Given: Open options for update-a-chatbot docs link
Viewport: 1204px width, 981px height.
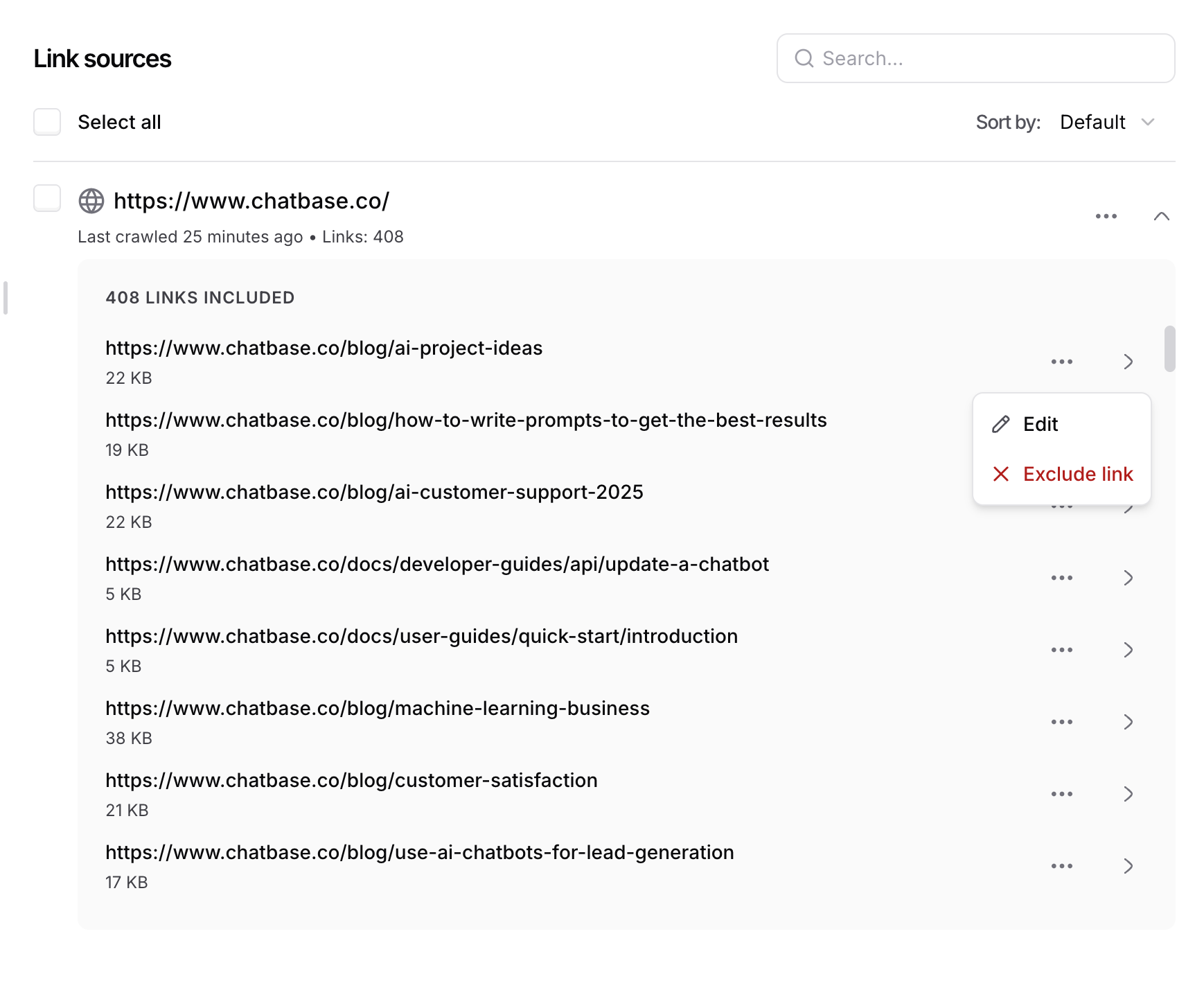Looking at the screenshot, I should point(1061,578).
